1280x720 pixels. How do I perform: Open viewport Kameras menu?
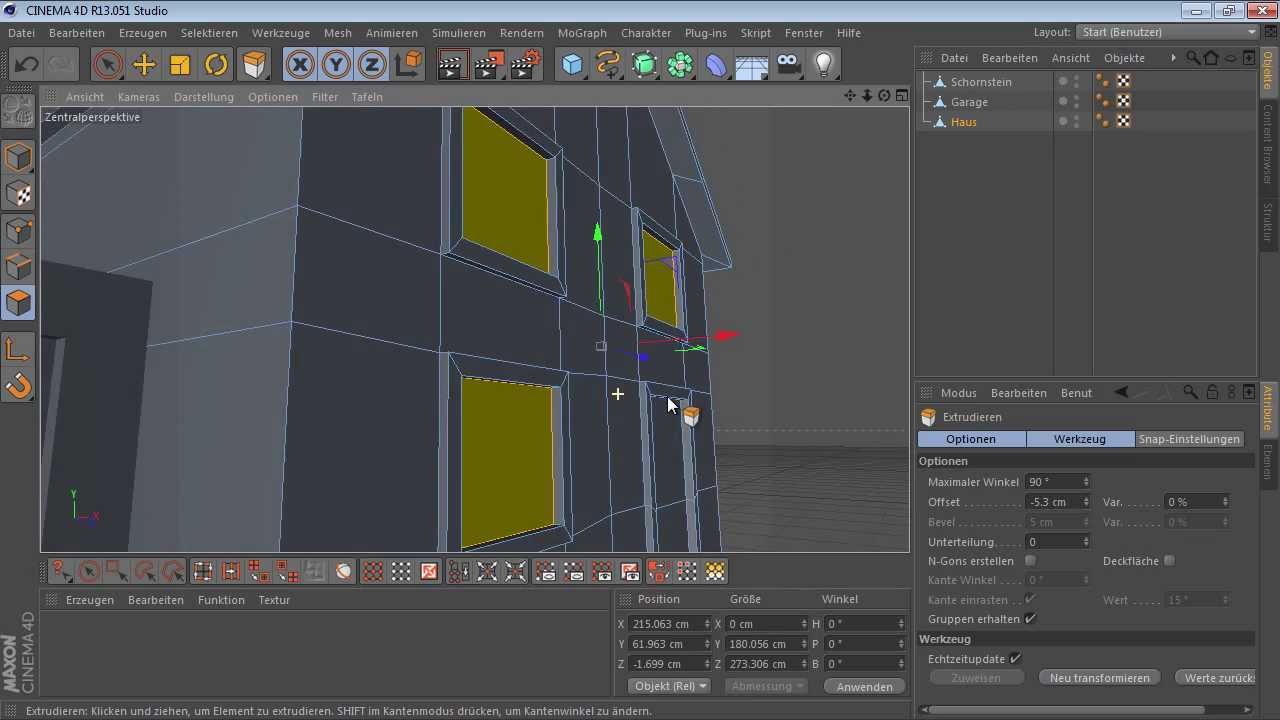click(139, 97)
